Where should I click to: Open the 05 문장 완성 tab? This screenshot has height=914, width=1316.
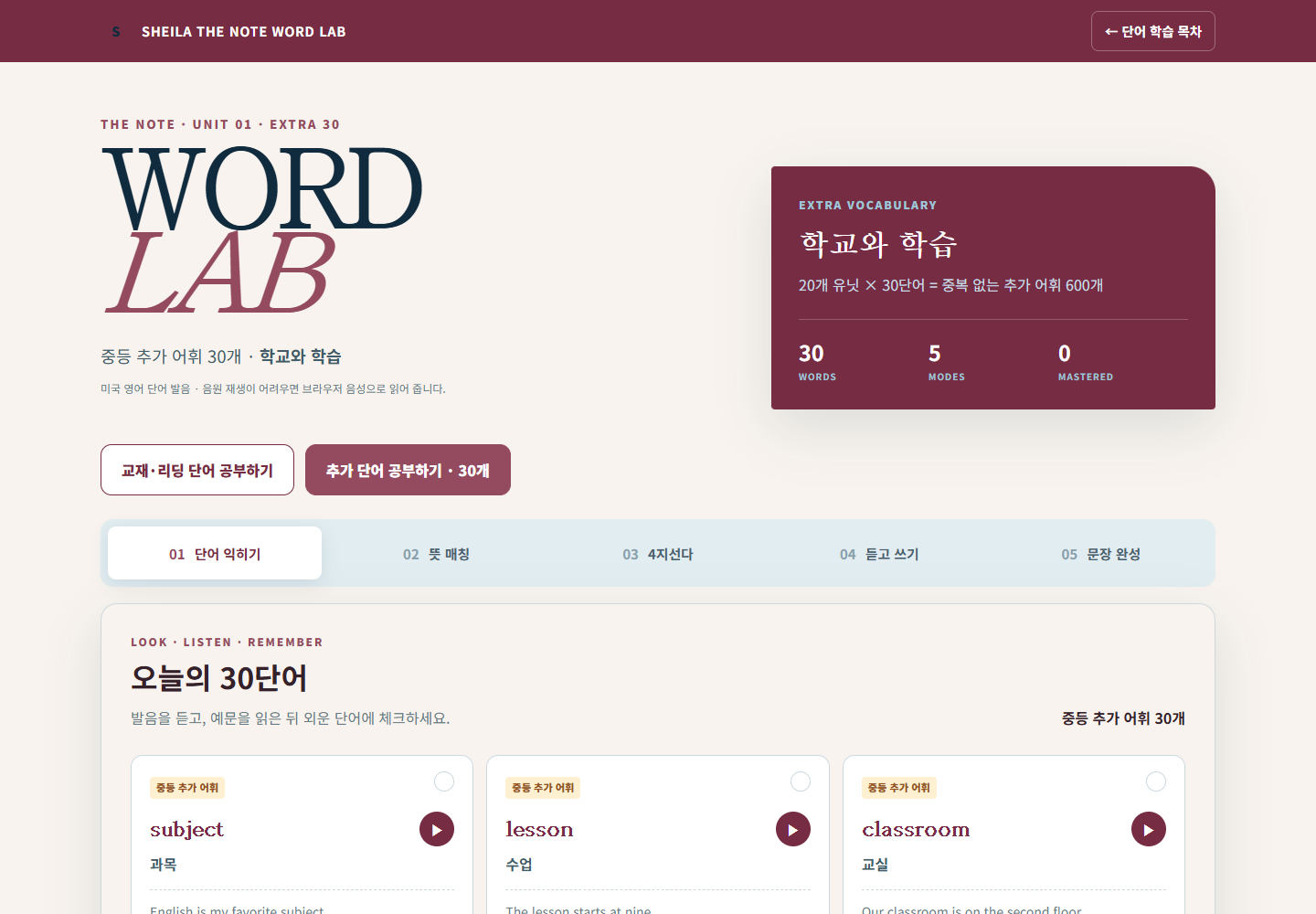(x=1101, y=553)
